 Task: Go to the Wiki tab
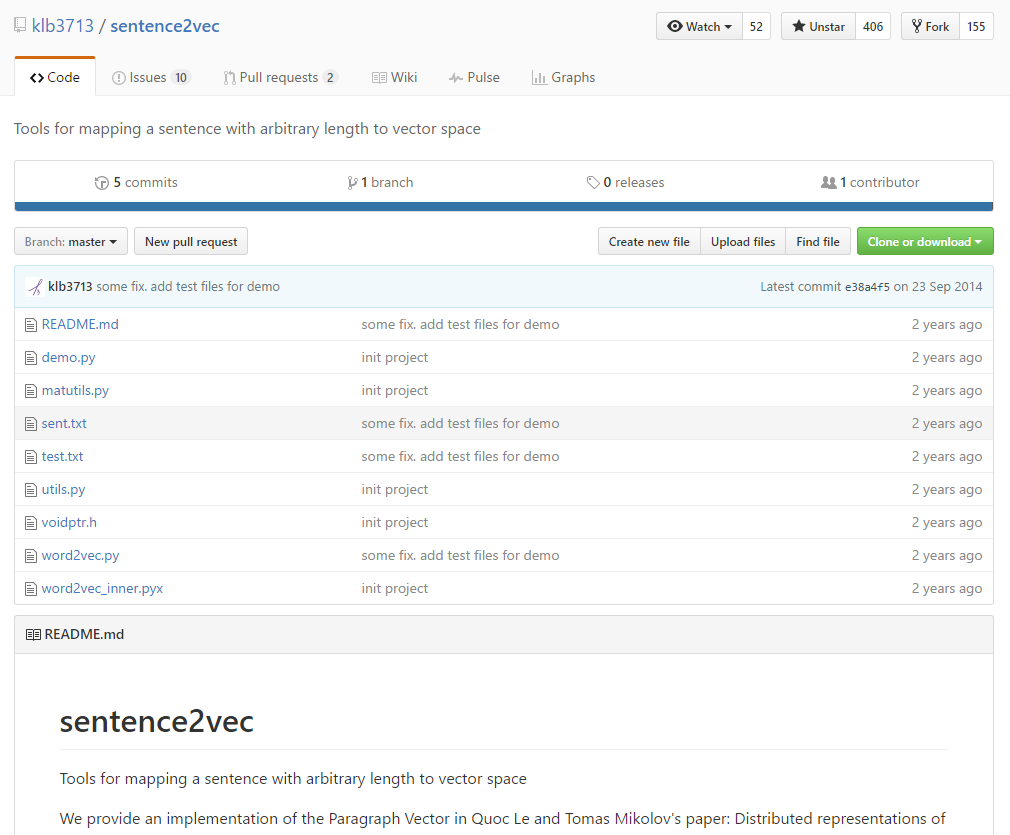tap(394, 77)
